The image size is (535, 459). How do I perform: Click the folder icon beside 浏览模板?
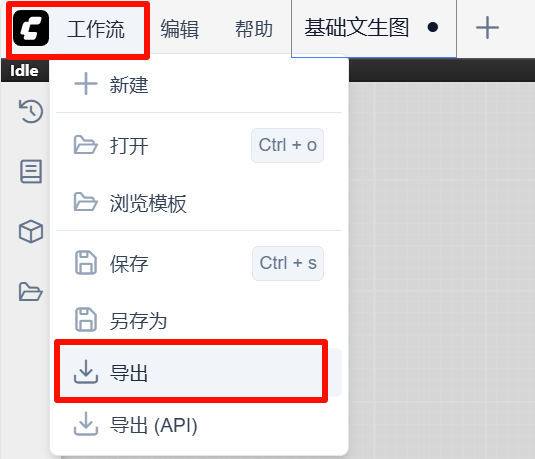click(x=86, y=202)
